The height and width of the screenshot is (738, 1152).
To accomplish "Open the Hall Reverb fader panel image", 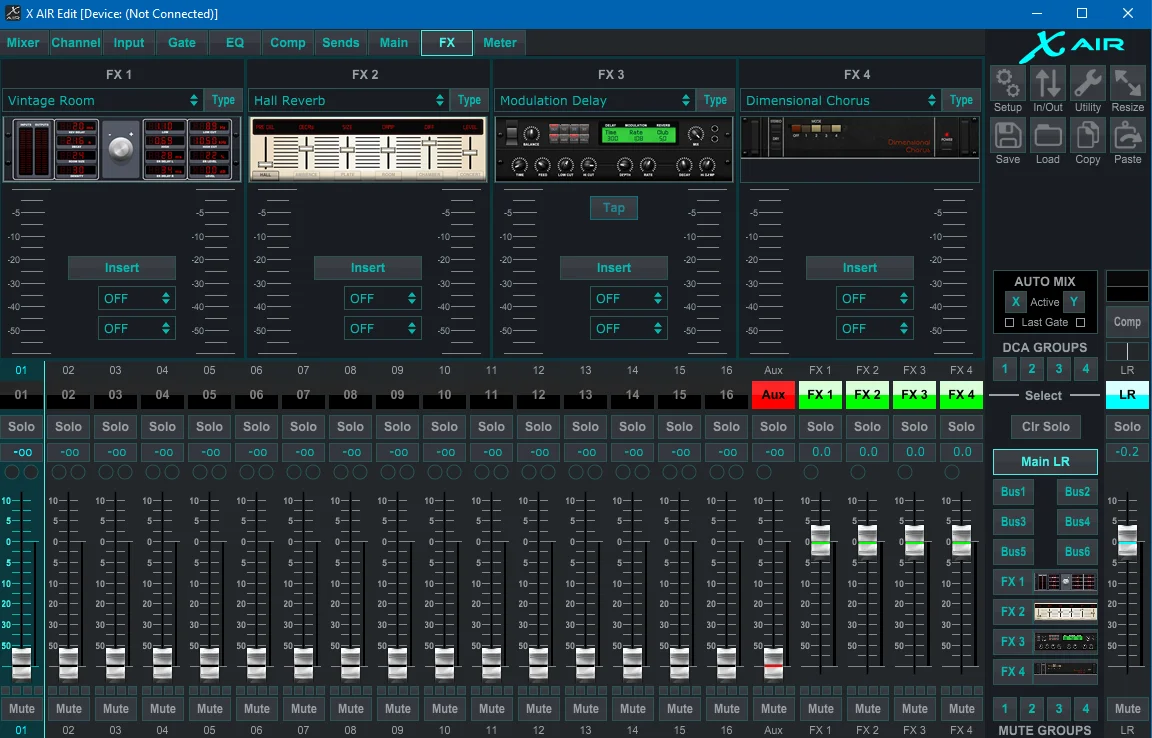I will [368, 148].
